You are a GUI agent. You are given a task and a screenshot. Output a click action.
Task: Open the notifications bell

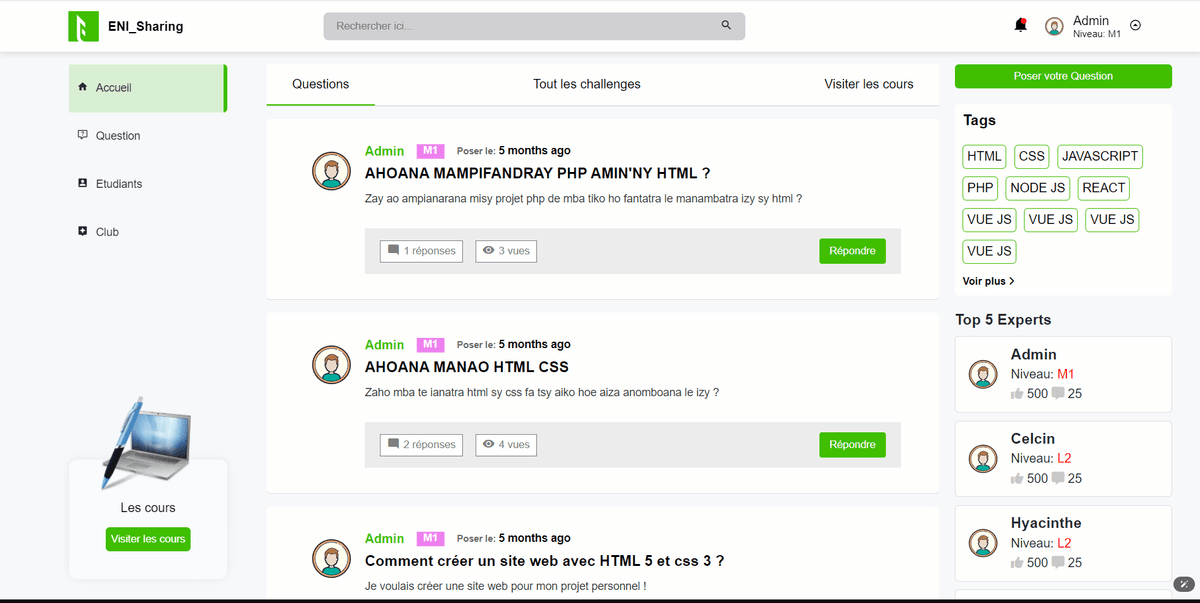1020,25
